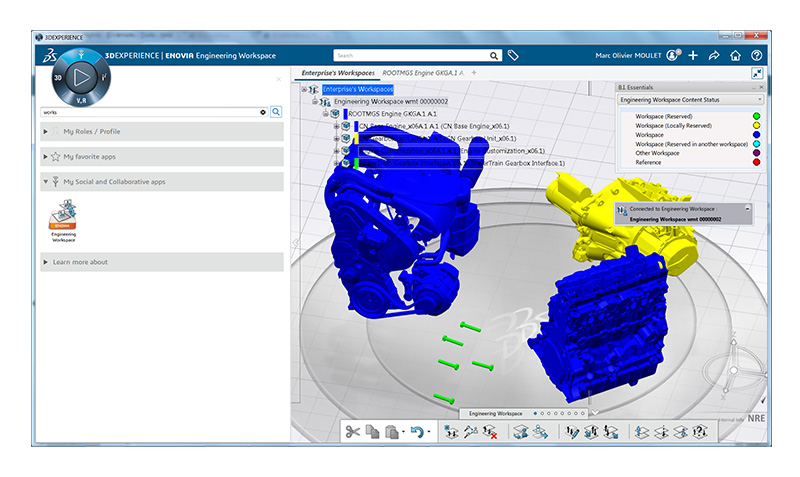Click the scissors cut icon

point(352,431)
